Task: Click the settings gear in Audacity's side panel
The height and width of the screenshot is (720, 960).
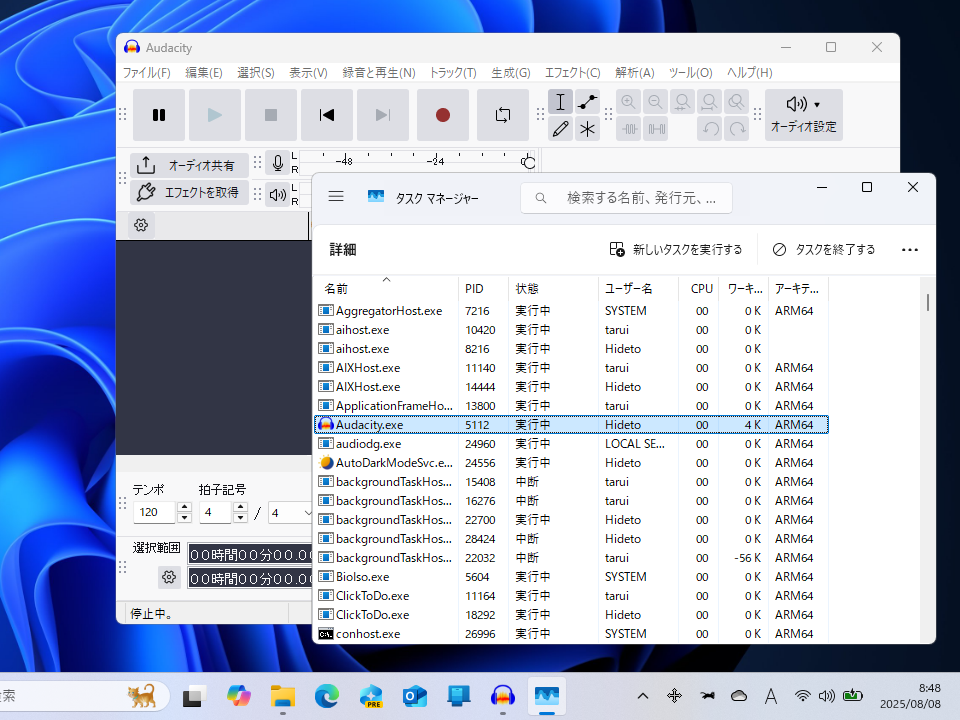Action: click(x=140, y=224)
